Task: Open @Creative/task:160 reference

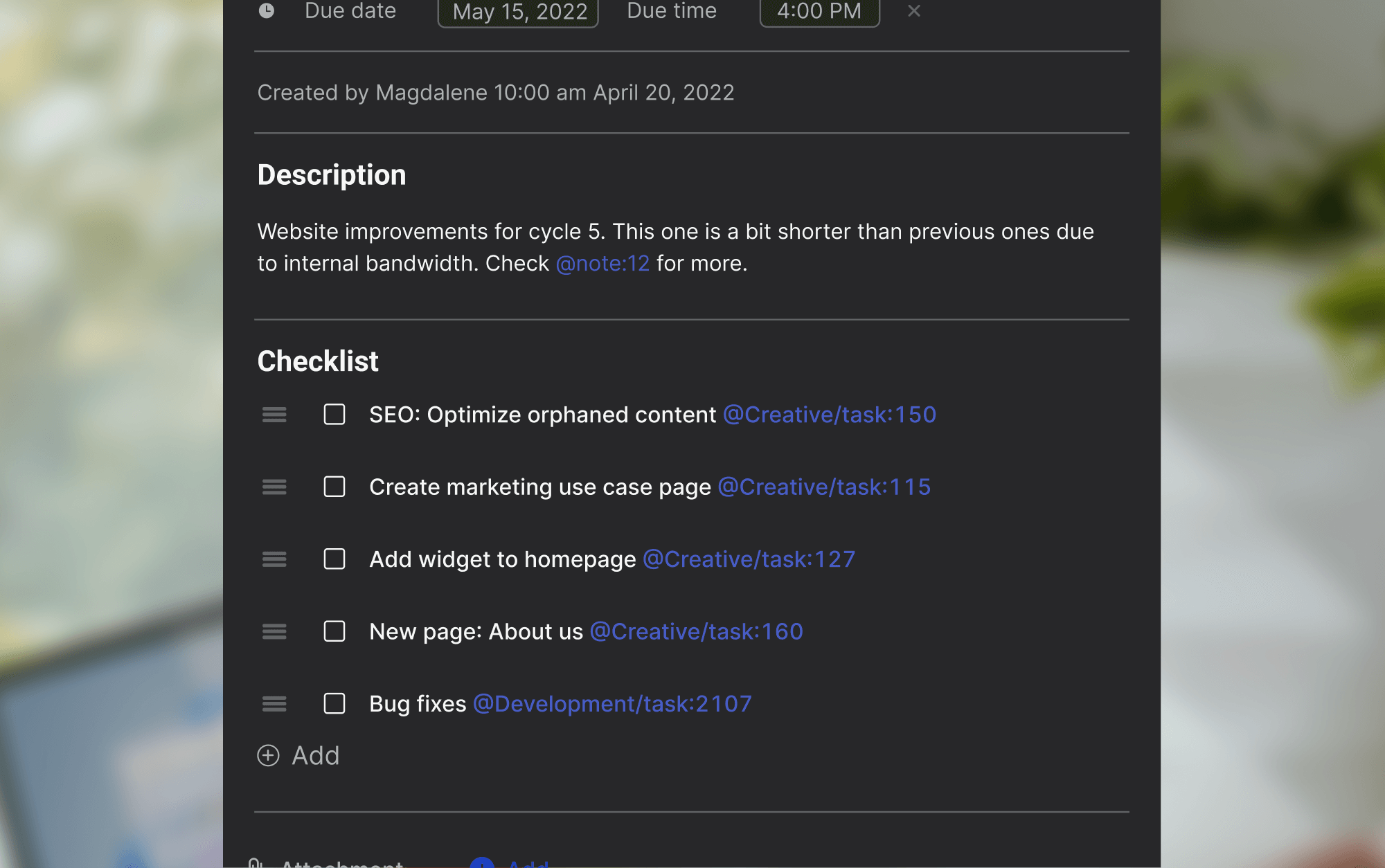Action: (696, 631)
